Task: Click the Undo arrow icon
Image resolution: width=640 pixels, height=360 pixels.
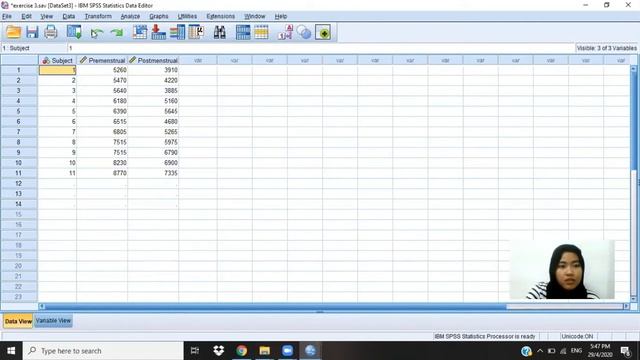Action: pos(97,33)
